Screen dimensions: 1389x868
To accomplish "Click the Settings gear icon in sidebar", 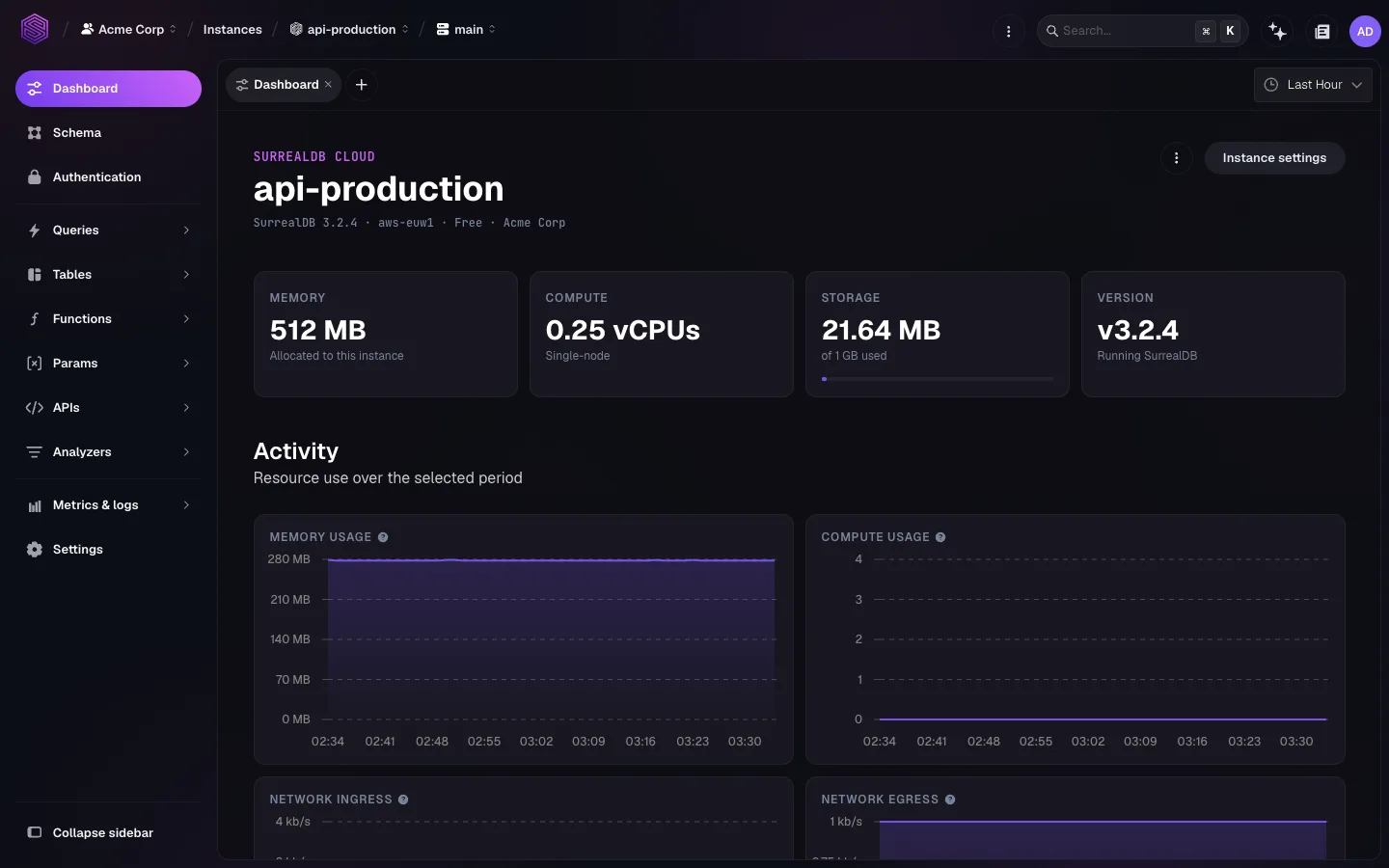I will click(35, 550).
